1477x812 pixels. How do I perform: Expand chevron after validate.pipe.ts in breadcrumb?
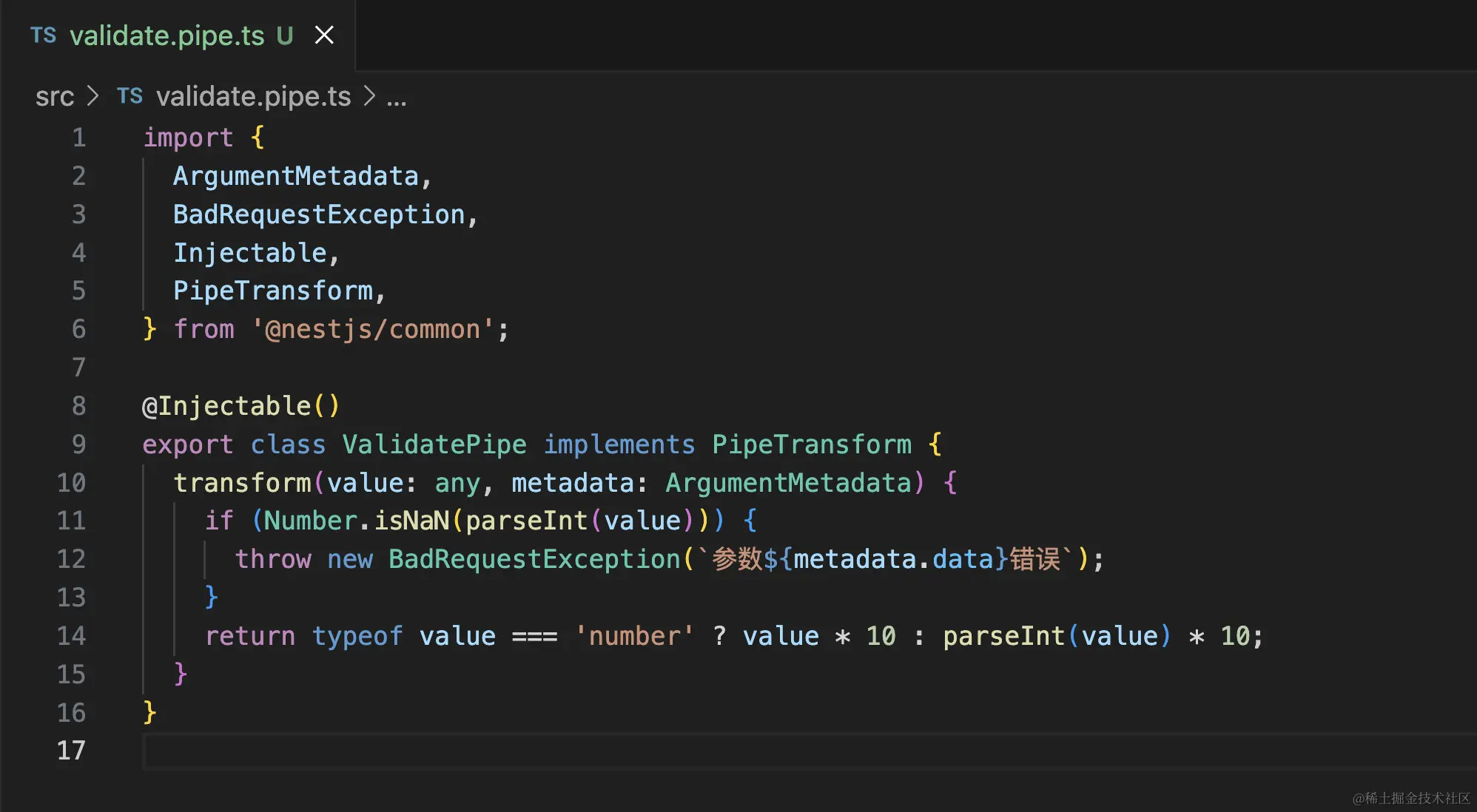click(369, 96)
